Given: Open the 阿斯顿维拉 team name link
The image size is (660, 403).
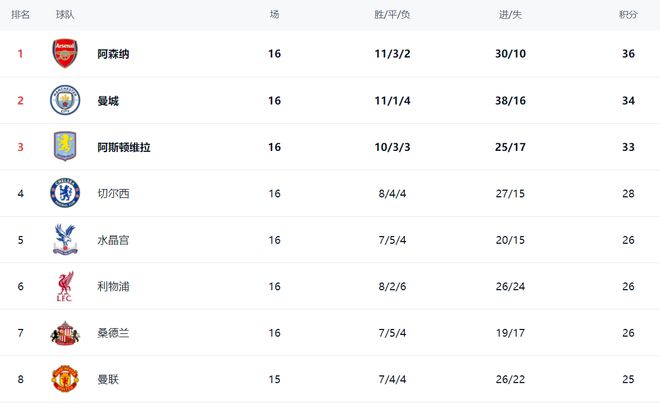Looking at the screenshot, I should 124,147.
